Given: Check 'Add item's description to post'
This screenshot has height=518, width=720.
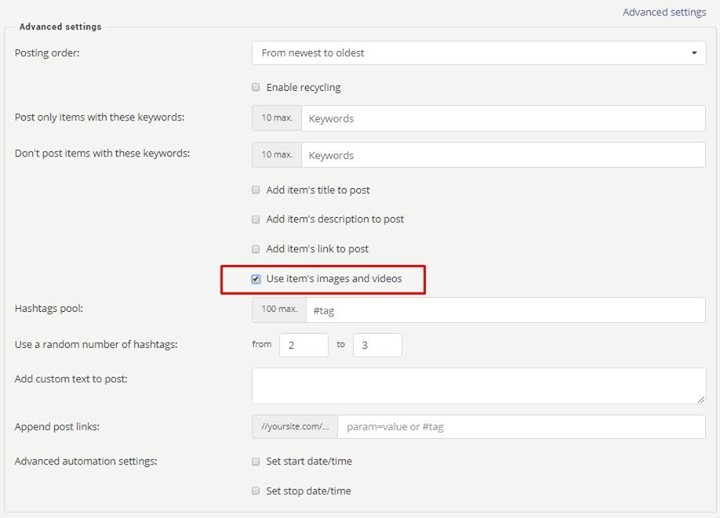Looking at the screenshot, I should coord(256,219).
